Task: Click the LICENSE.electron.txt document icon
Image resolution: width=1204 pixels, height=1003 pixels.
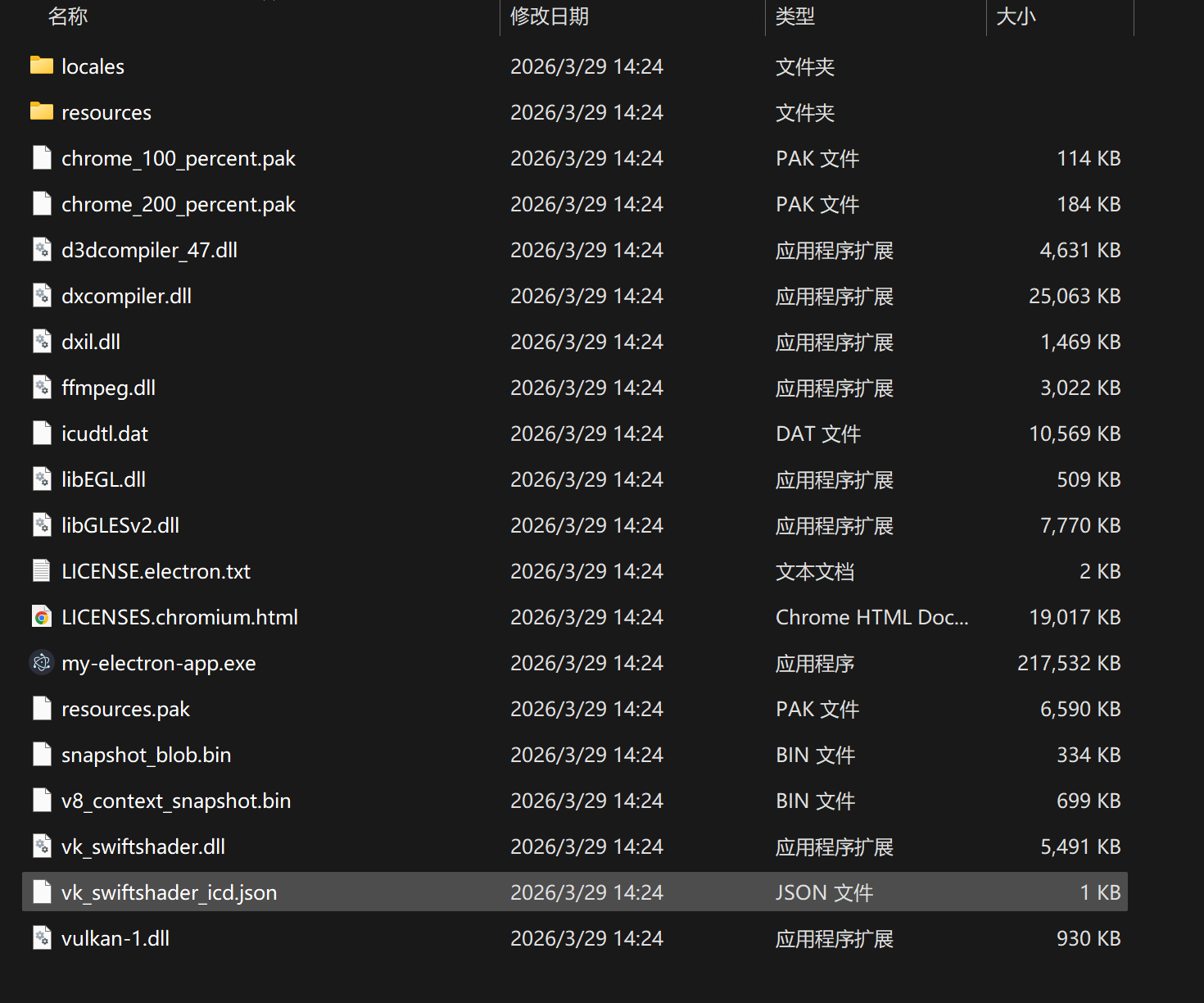Action: 42,570
